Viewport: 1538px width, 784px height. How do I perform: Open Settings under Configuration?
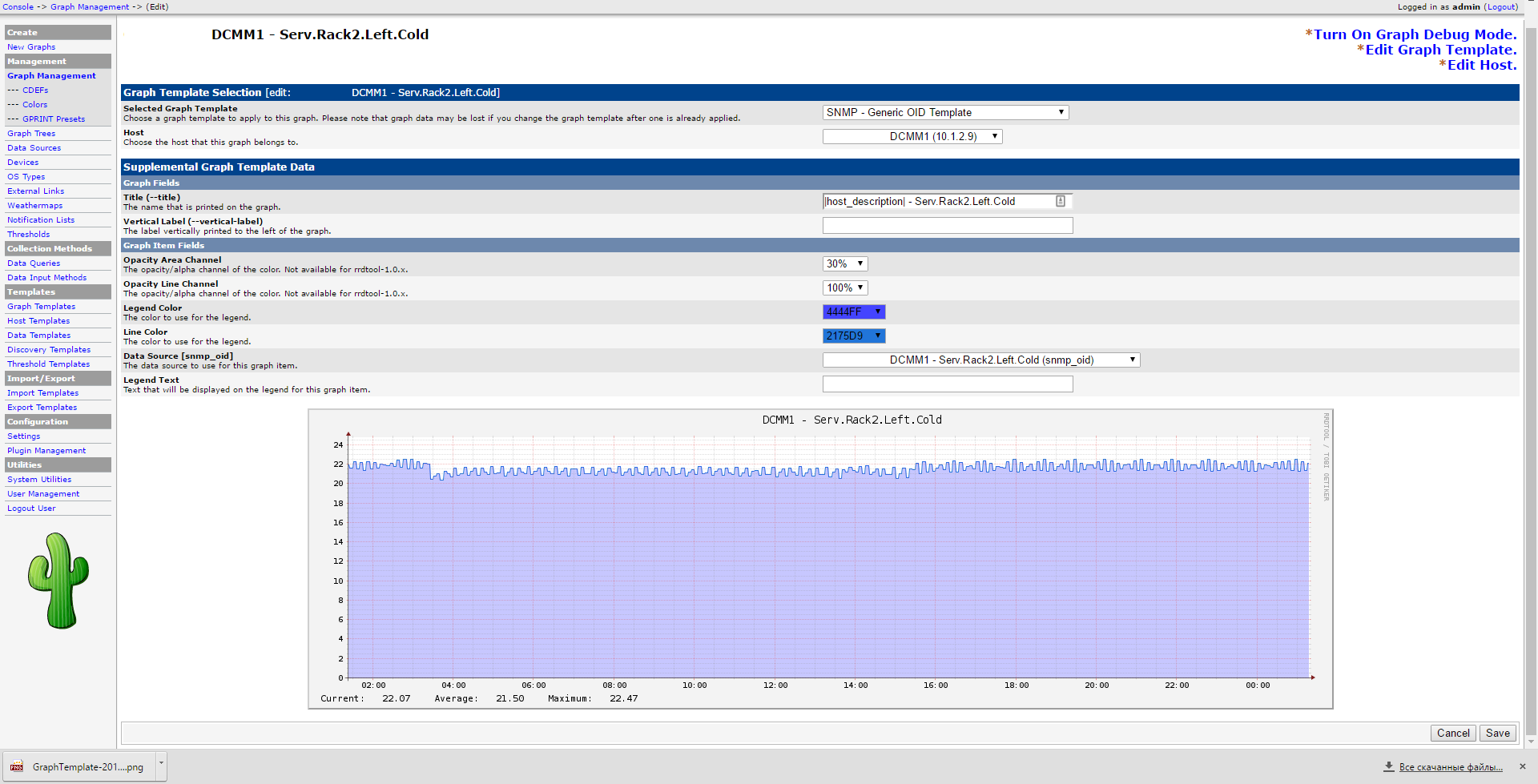[x=24, y=436]
